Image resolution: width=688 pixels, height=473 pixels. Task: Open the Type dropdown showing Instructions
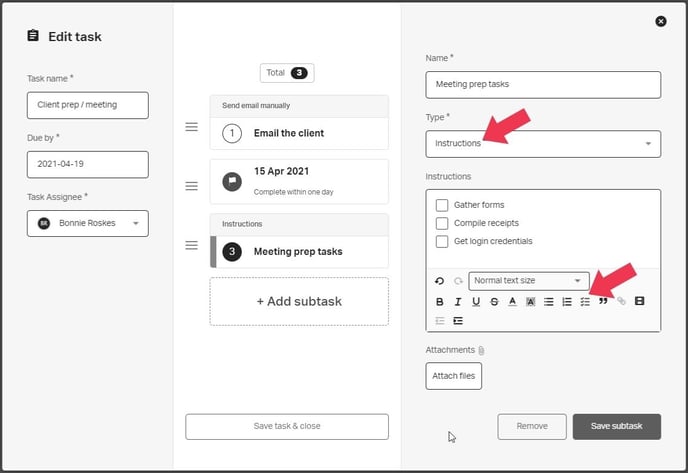click(x=543, y=143)
